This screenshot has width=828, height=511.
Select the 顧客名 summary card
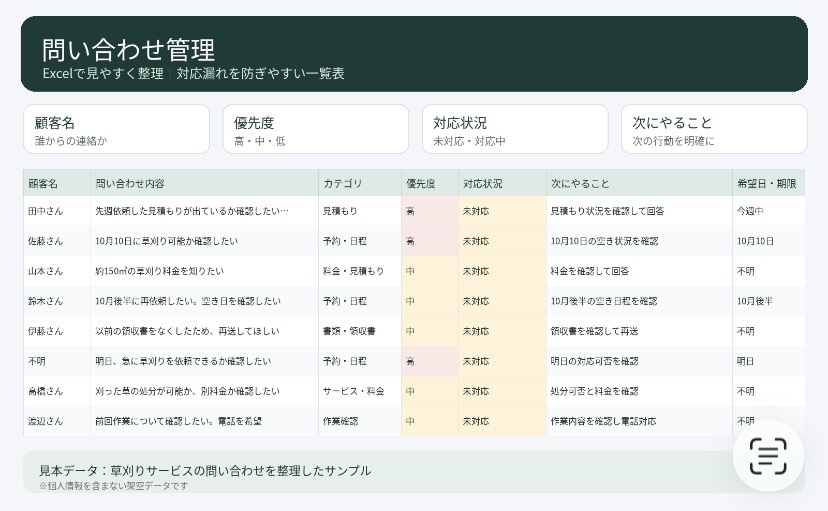coord(117,129)
